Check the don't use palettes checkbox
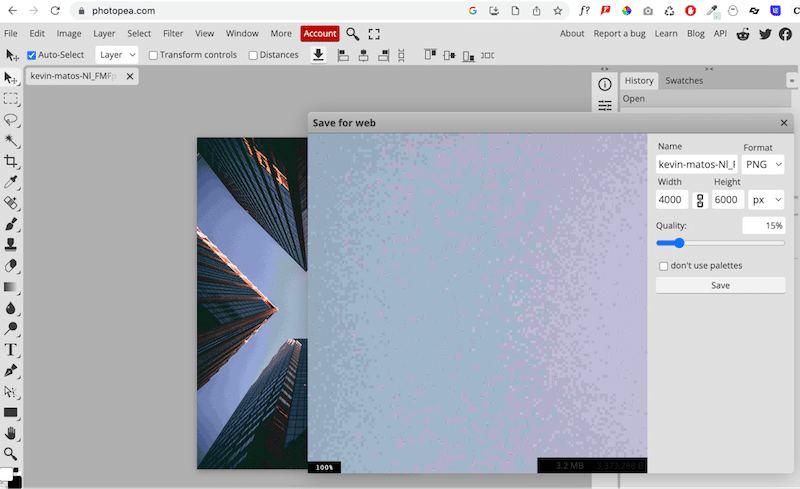Viewport: 800px width, 489px height. [x=663, y=266]
